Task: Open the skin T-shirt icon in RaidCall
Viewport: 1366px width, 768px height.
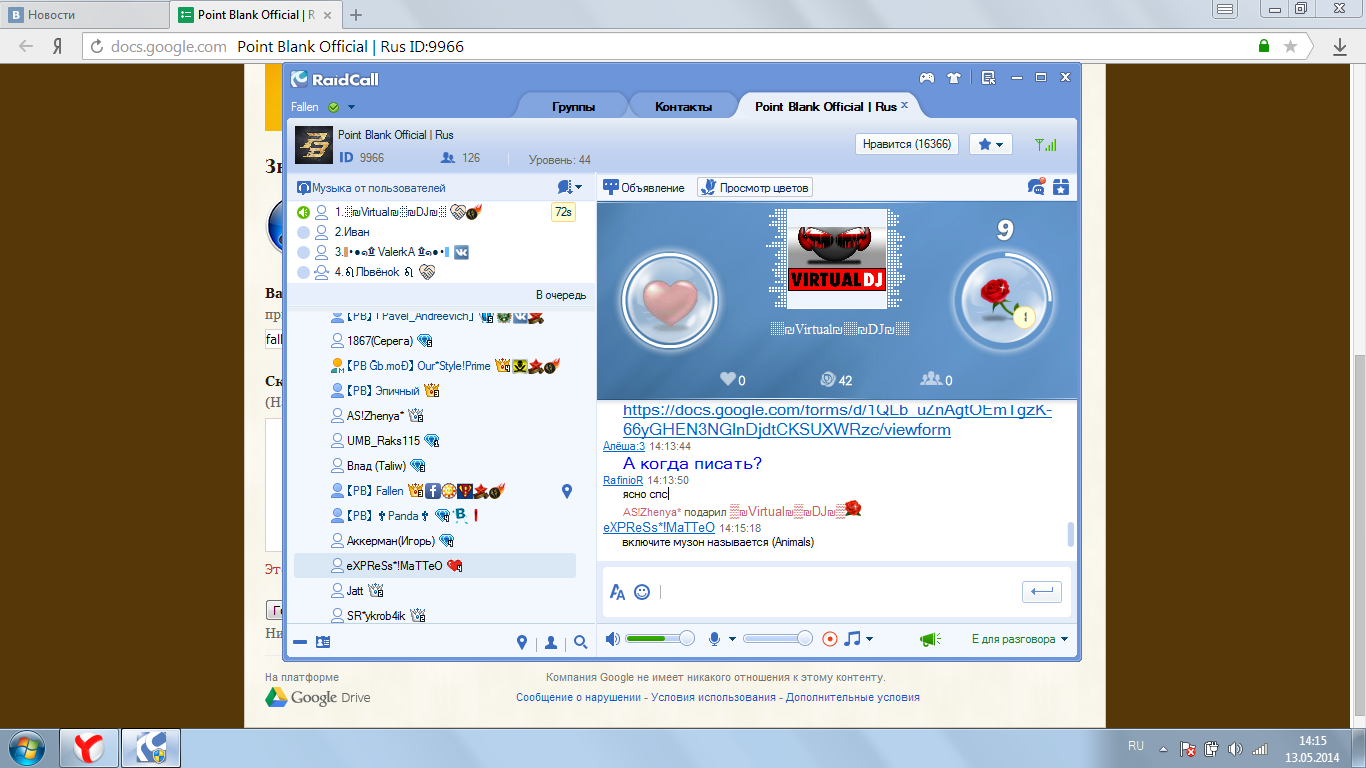Action: (953, 78)
